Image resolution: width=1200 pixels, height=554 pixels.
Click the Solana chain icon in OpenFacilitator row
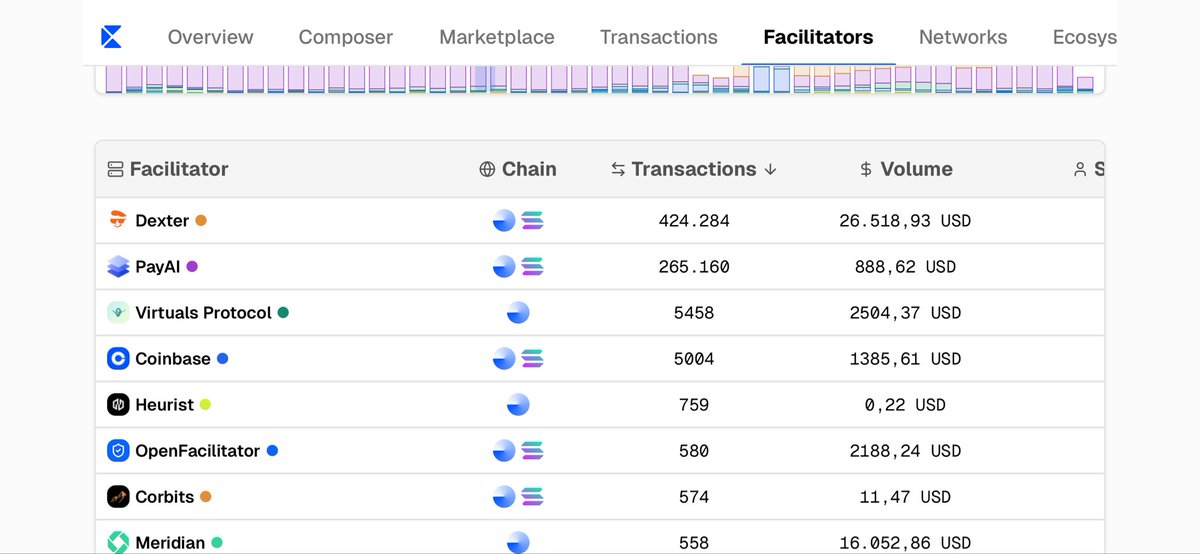(x=532, y=451)
